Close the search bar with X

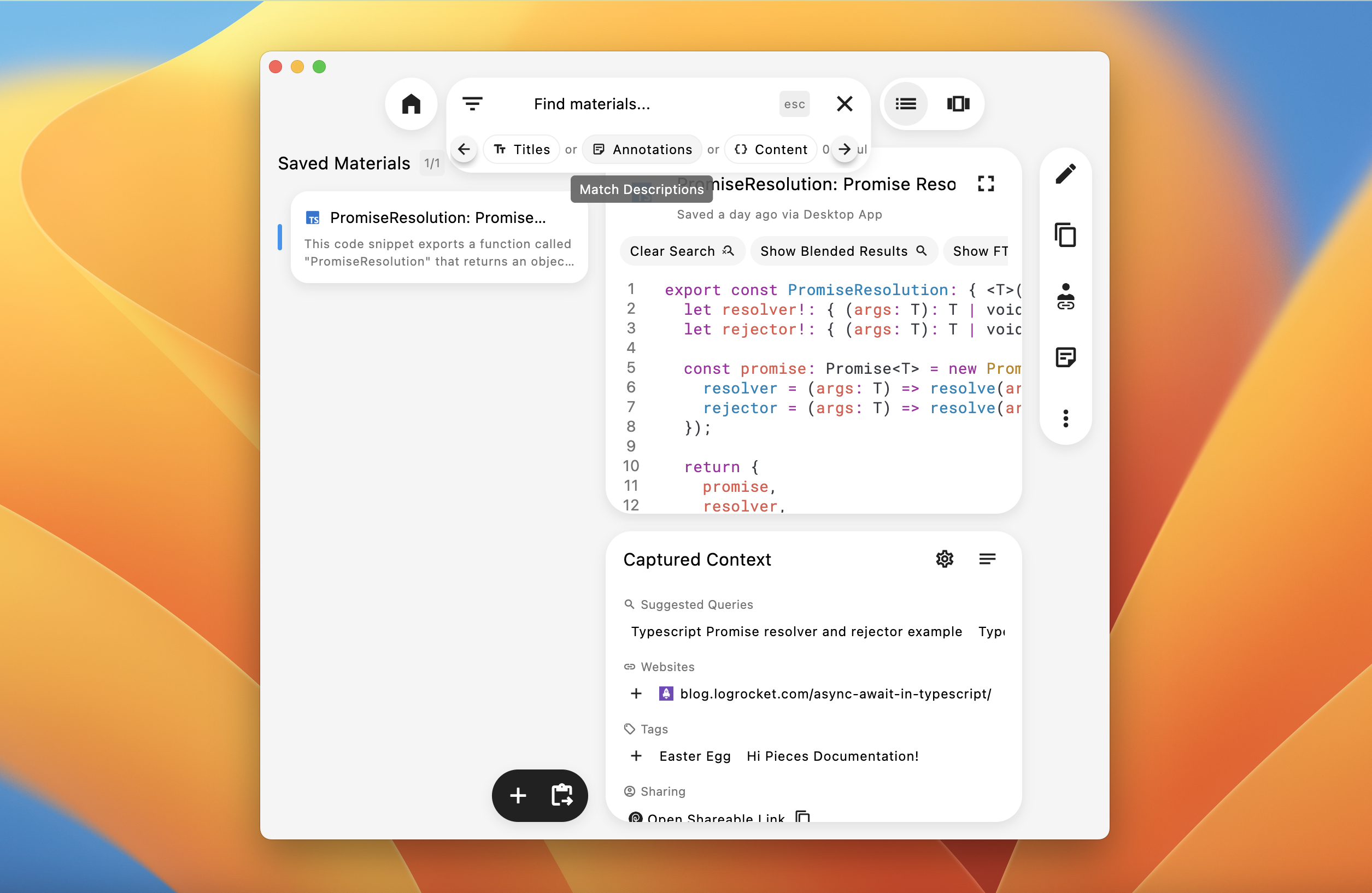pyautogui.click(x=845, y=104)
